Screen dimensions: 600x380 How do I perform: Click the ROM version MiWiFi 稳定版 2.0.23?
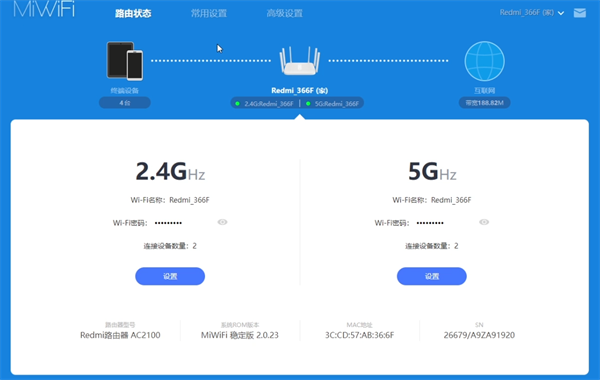point(240,335)
